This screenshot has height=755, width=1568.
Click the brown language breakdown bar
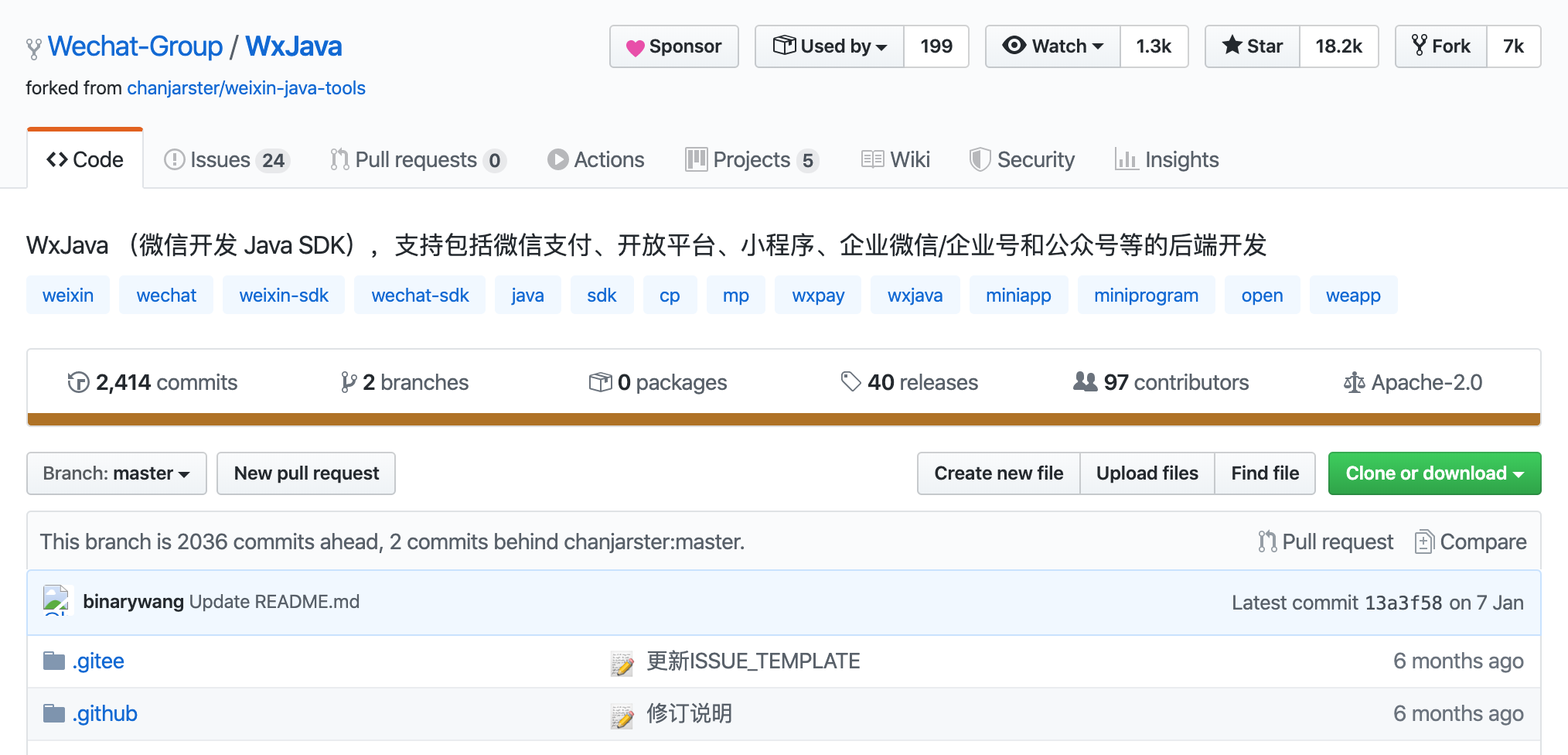pyautogui.click(x=784, y=419)
